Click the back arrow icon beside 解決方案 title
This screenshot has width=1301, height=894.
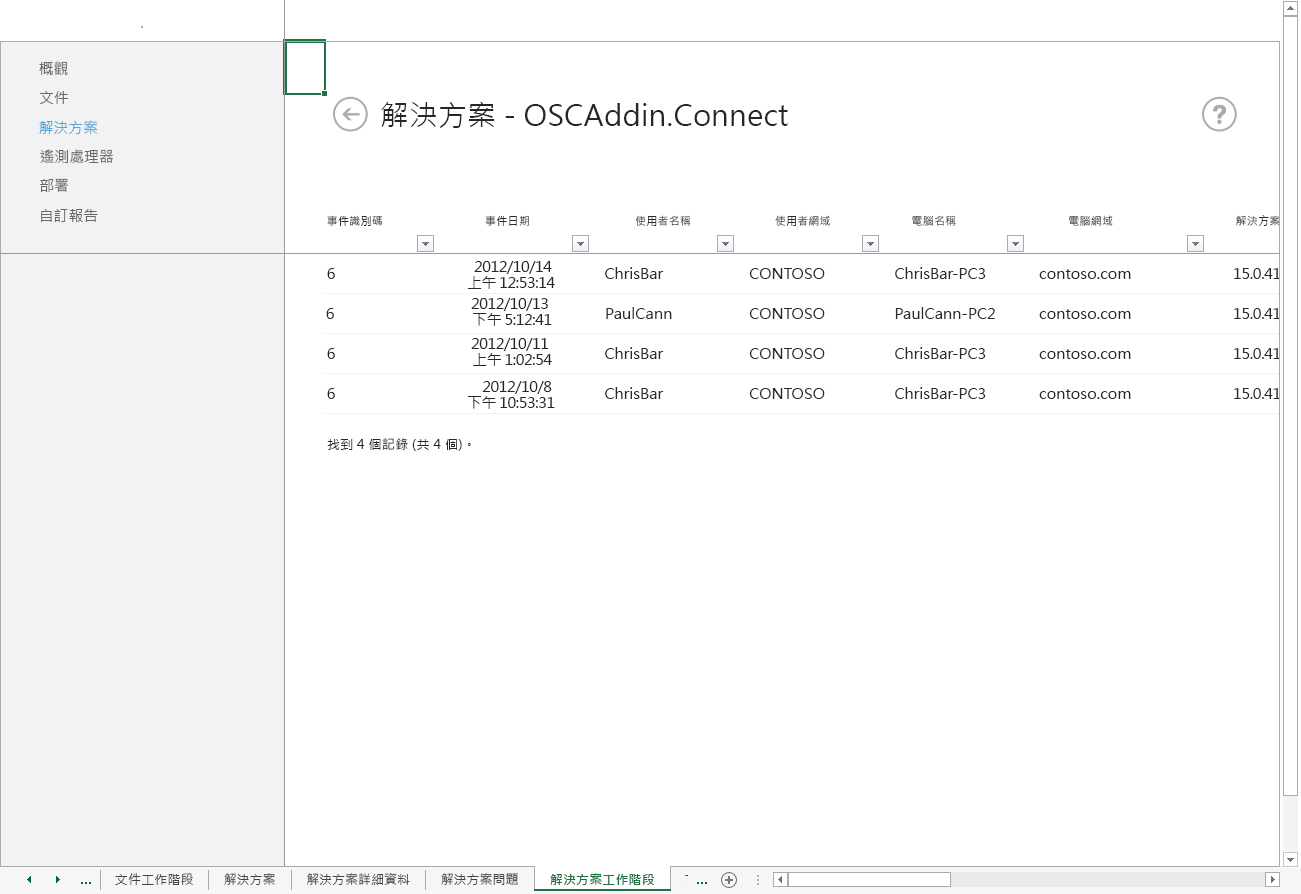(350, 114)
